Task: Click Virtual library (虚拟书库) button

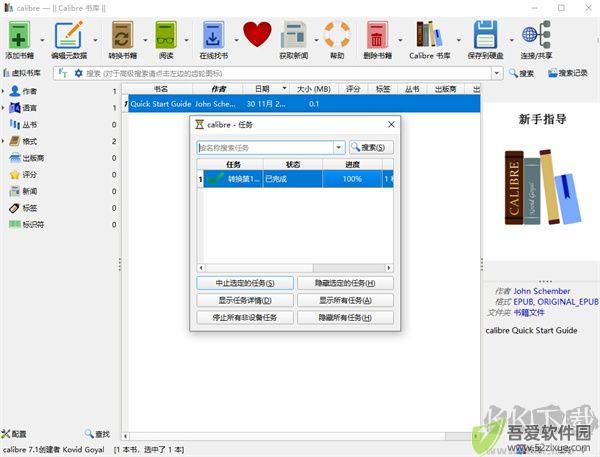Action: tap(22, 73)
